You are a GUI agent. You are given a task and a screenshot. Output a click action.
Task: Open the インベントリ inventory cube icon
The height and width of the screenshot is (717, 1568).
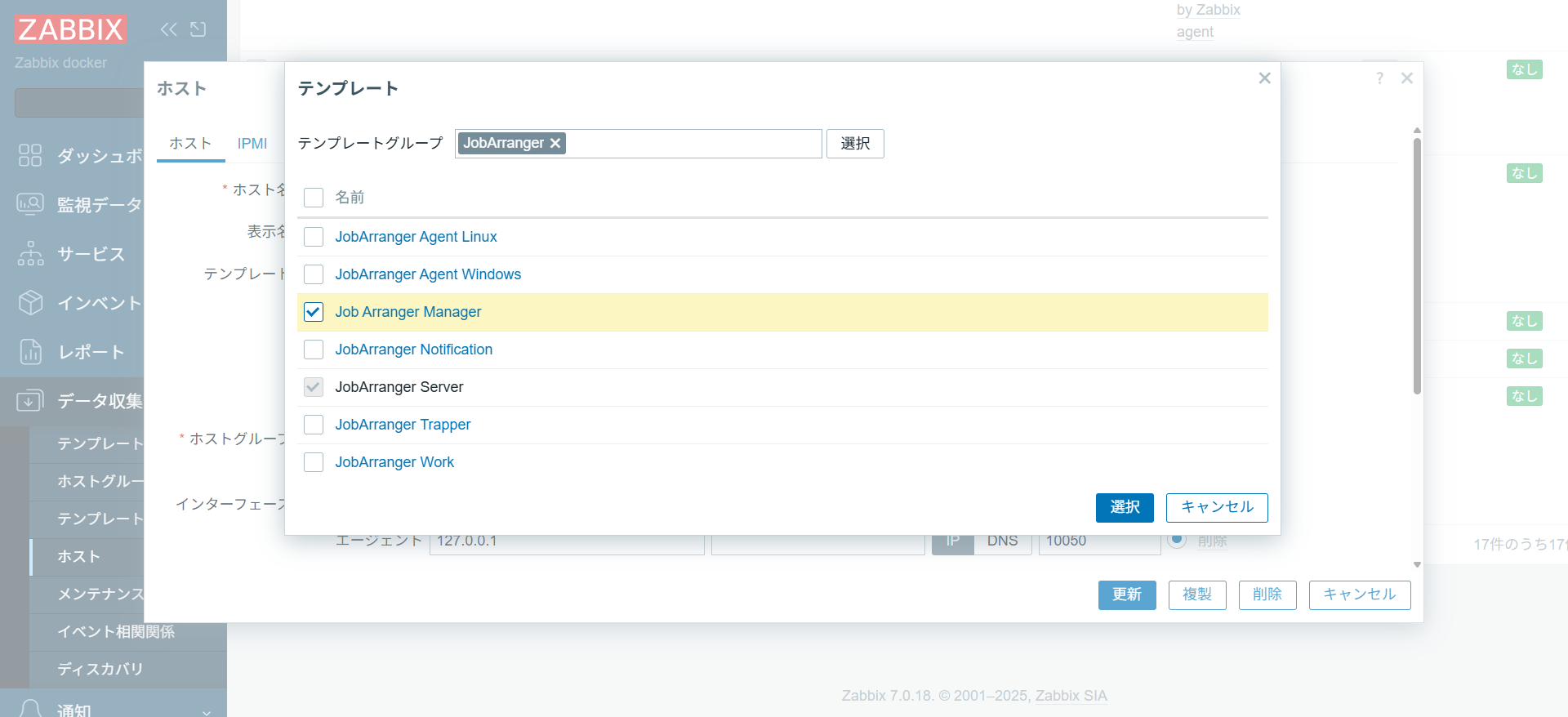point(30,302)
